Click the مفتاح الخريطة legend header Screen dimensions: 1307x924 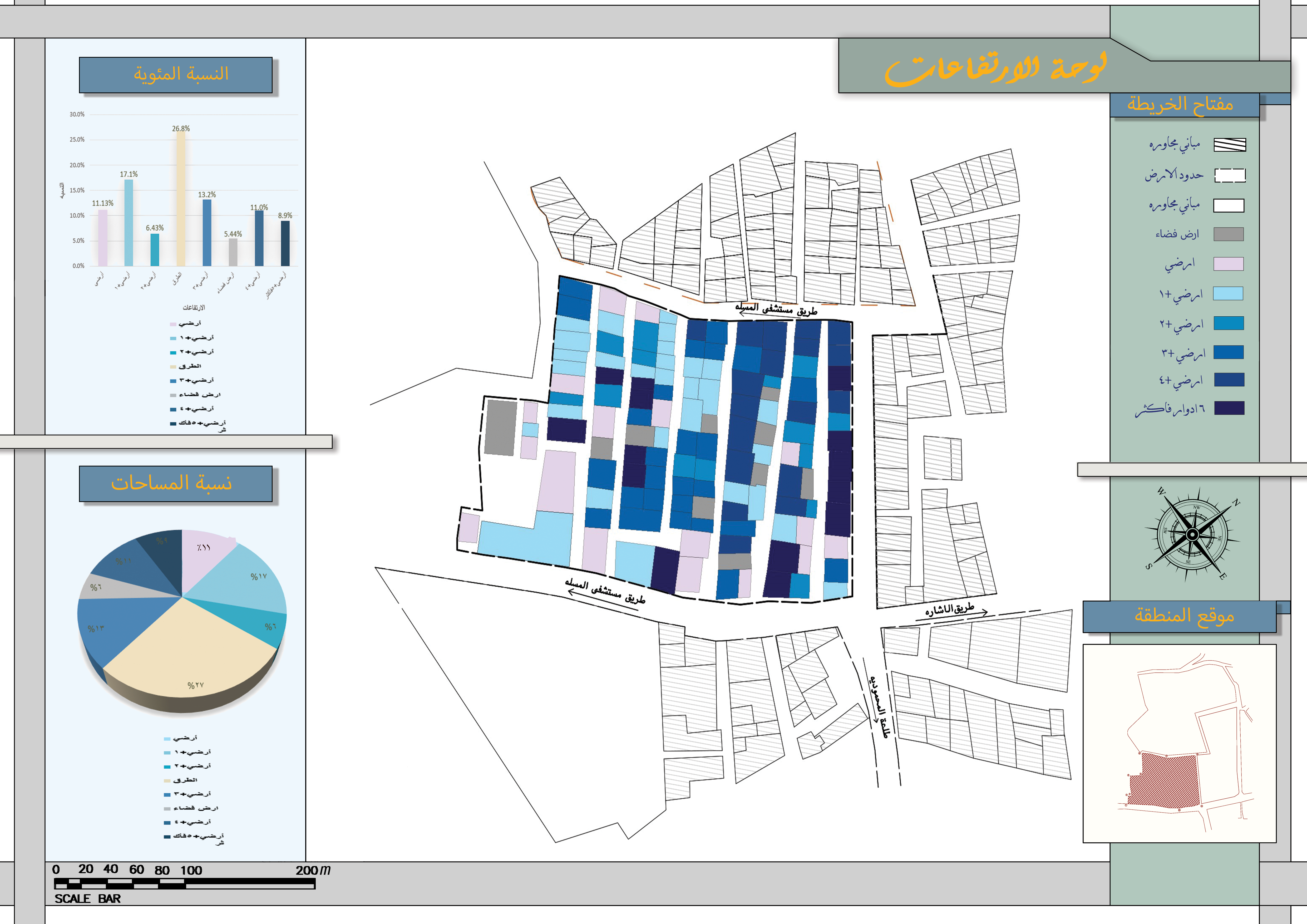click(x=1183, y=105)
